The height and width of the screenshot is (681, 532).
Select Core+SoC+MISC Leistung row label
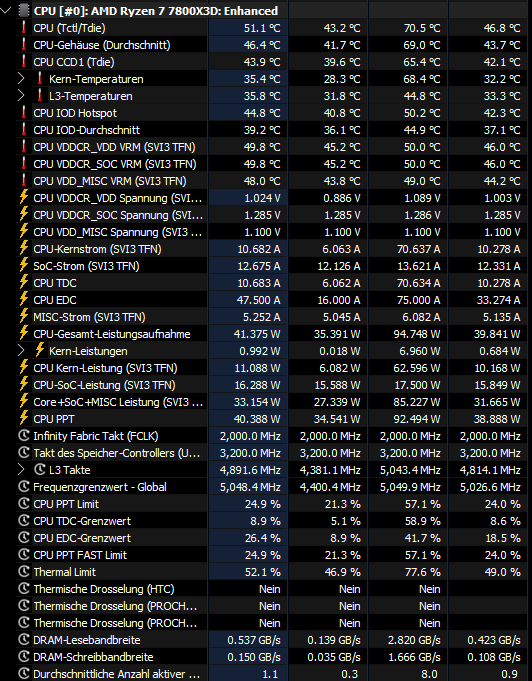coord(118,402)
